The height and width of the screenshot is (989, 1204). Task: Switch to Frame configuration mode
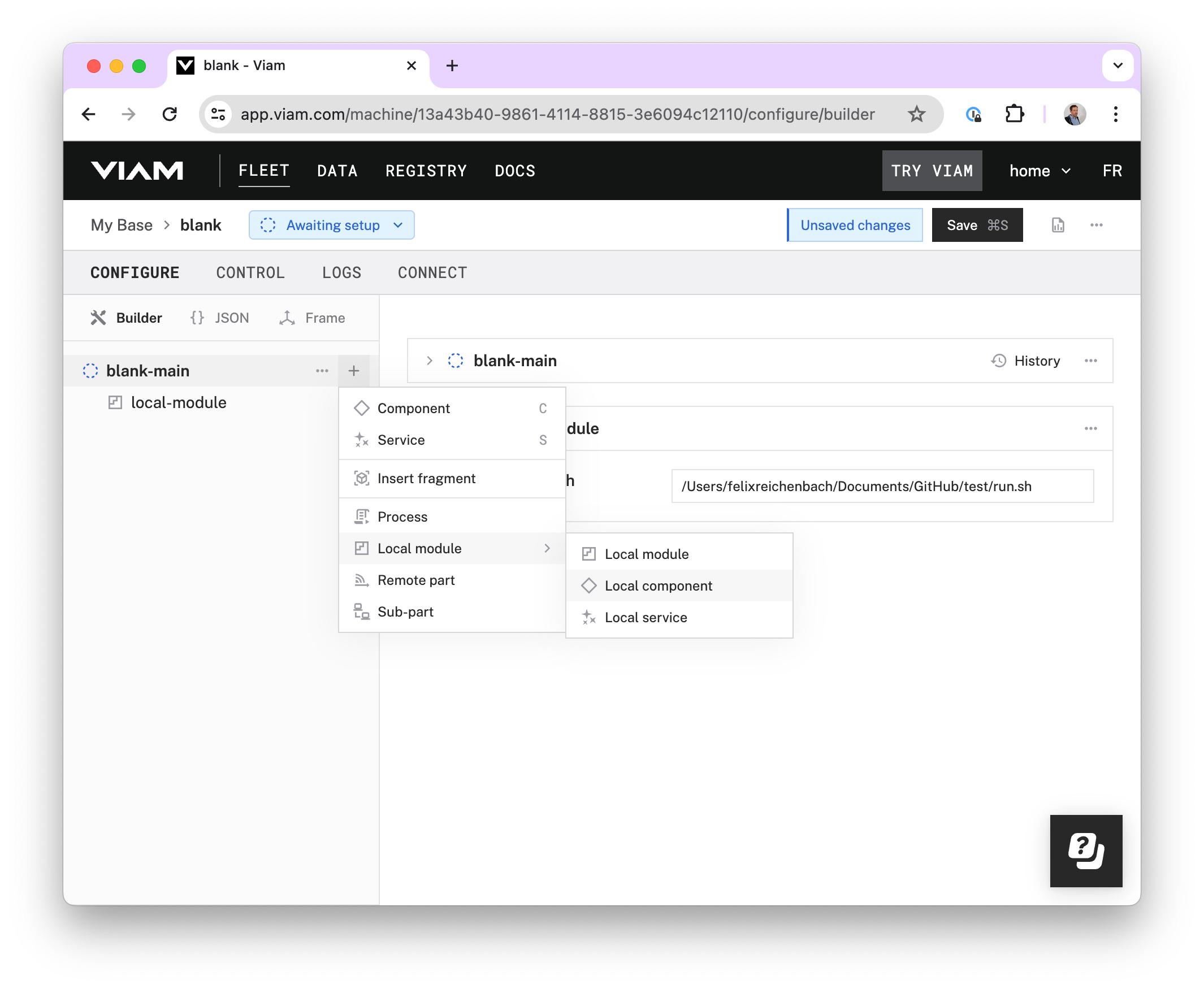pos(312,317)
